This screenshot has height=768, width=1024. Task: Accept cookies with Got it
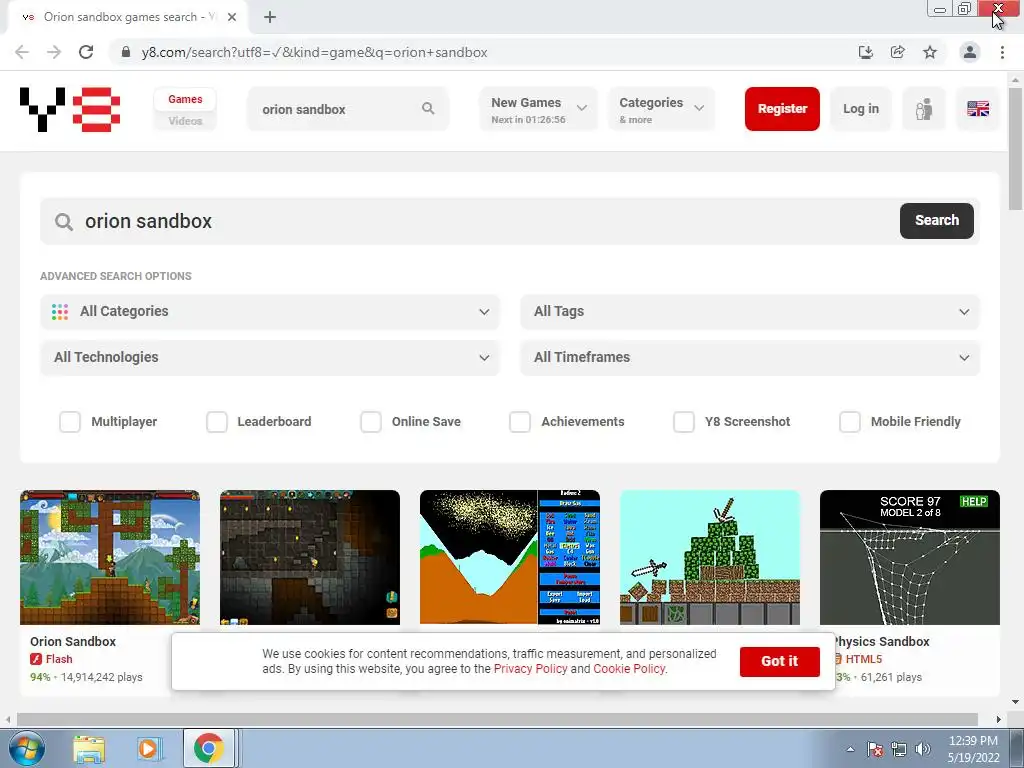(779, 662)
